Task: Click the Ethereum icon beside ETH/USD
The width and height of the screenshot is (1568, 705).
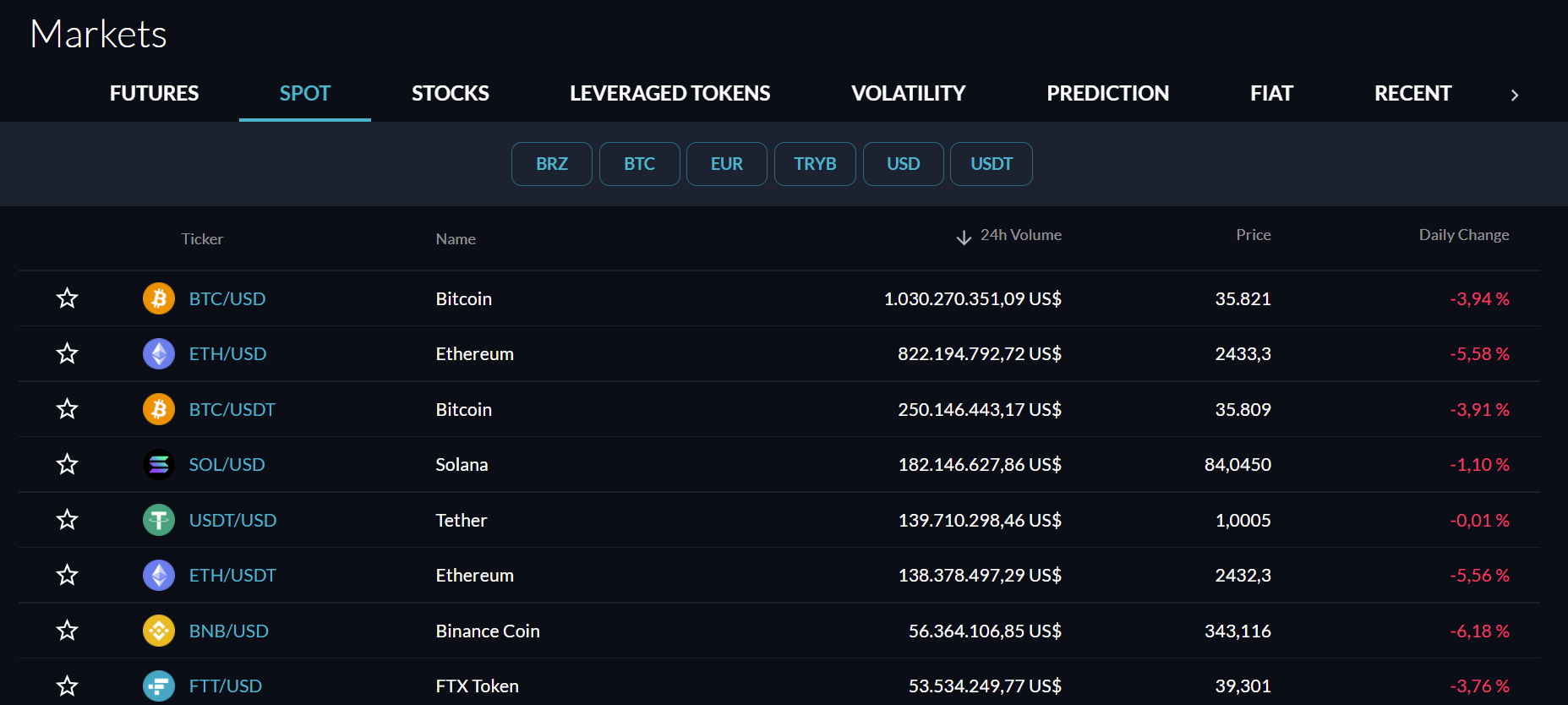Action: 158,353
